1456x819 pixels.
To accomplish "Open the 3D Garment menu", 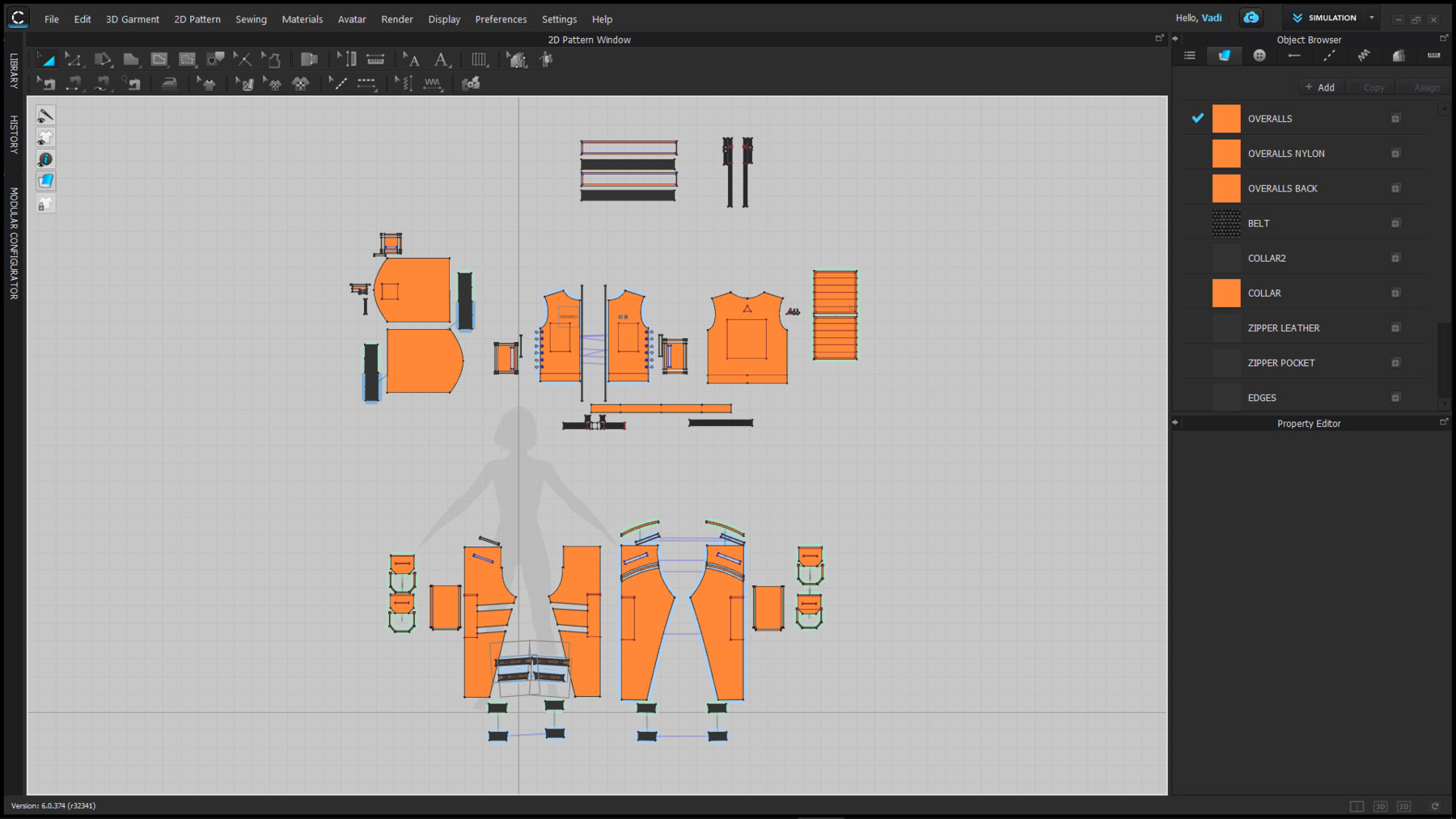I will point(133,19).
